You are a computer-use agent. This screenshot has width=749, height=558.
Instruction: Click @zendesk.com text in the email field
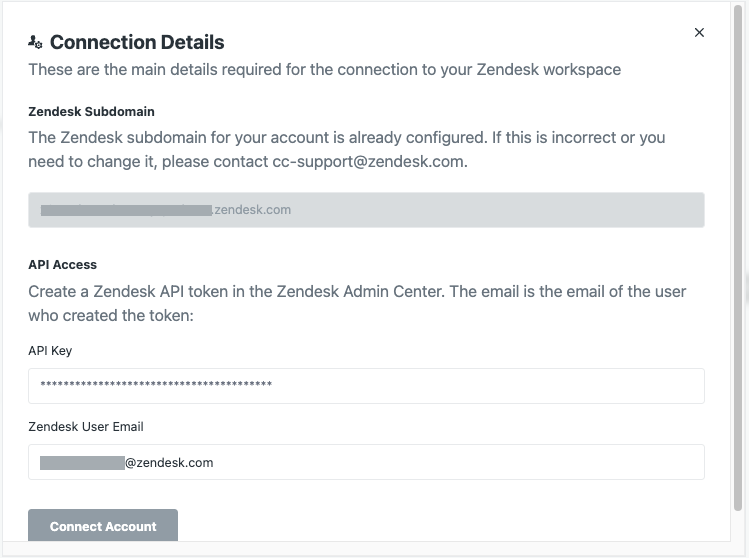[x=169, y=462]
